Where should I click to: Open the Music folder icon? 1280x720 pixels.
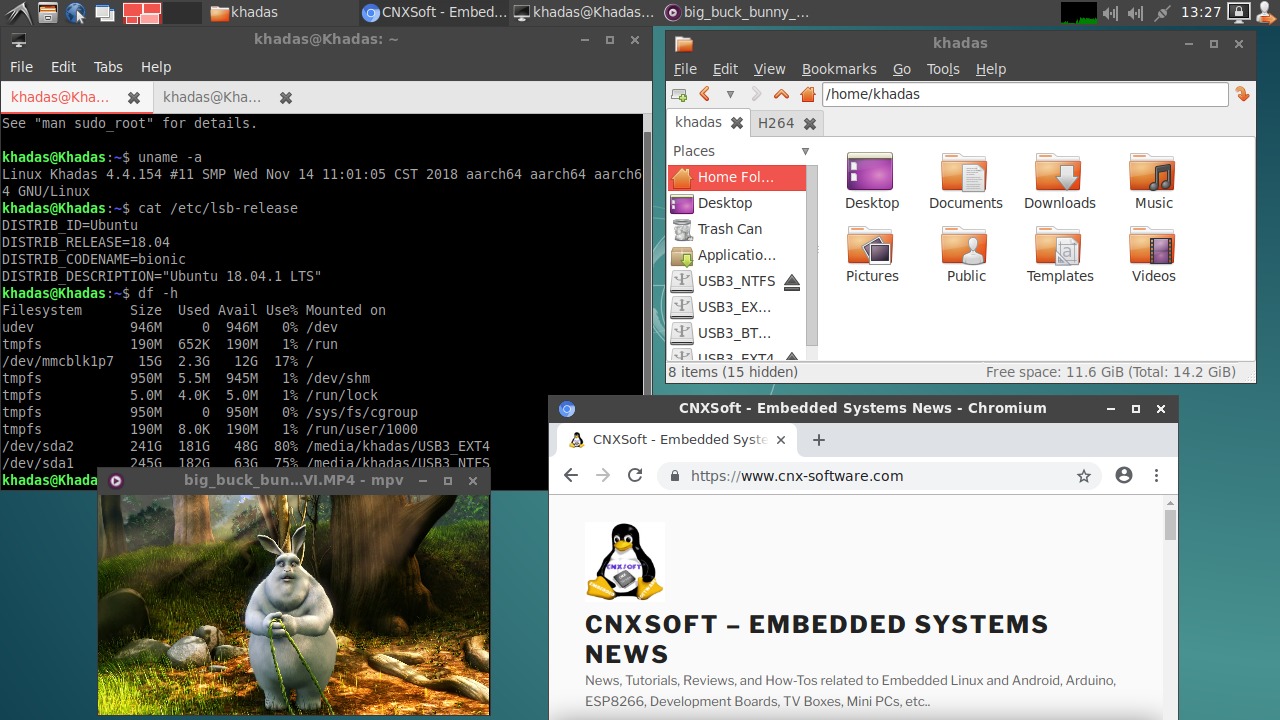click(x=1153, y=182)
